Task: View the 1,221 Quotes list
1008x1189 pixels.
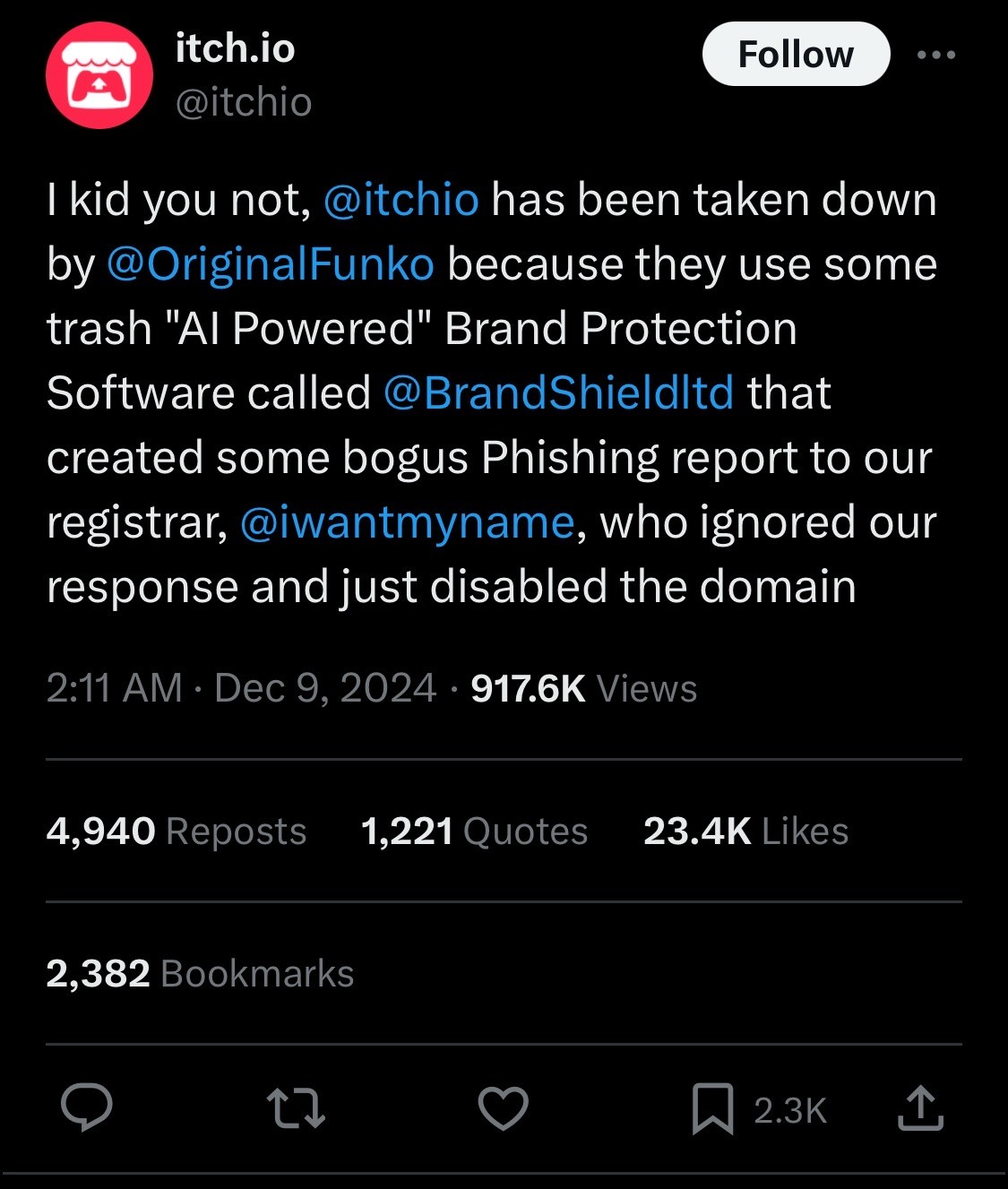Action: (474, 831)
